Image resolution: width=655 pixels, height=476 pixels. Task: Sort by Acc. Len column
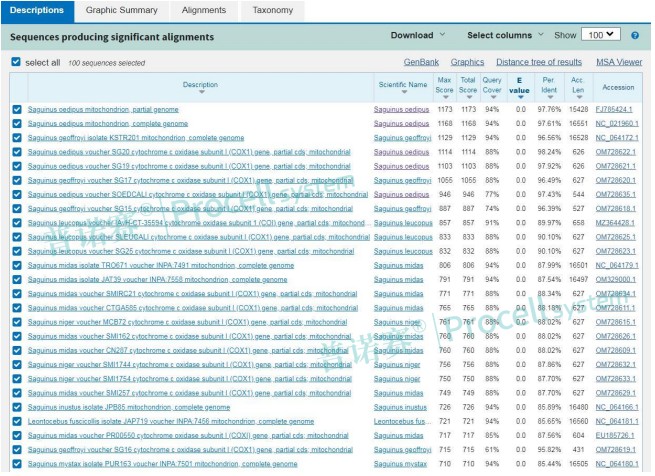(x=578, y=88)
